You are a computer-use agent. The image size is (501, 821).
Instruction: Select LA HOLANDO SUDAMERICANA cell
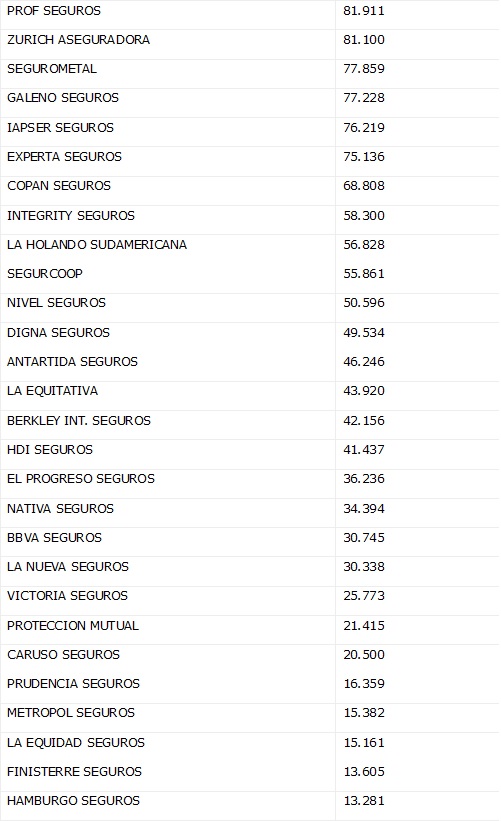pos(97,245)
